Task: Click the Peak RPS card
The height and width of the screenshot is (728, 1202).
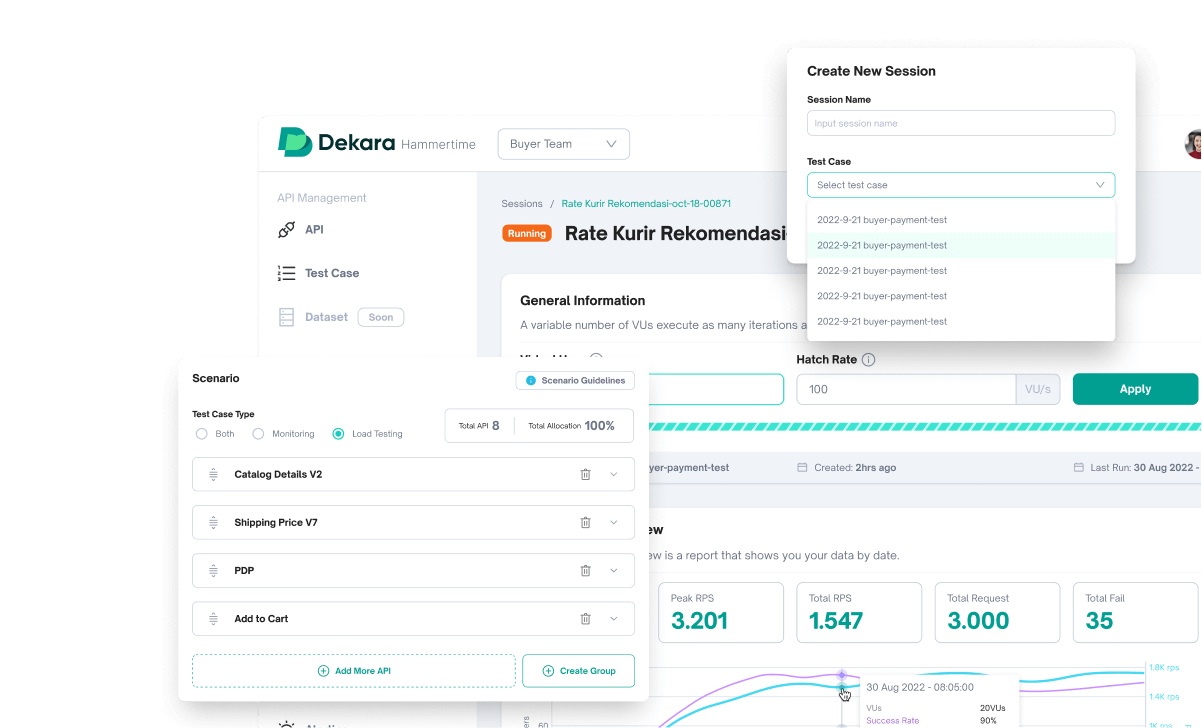Action: [x=723, y=612]
